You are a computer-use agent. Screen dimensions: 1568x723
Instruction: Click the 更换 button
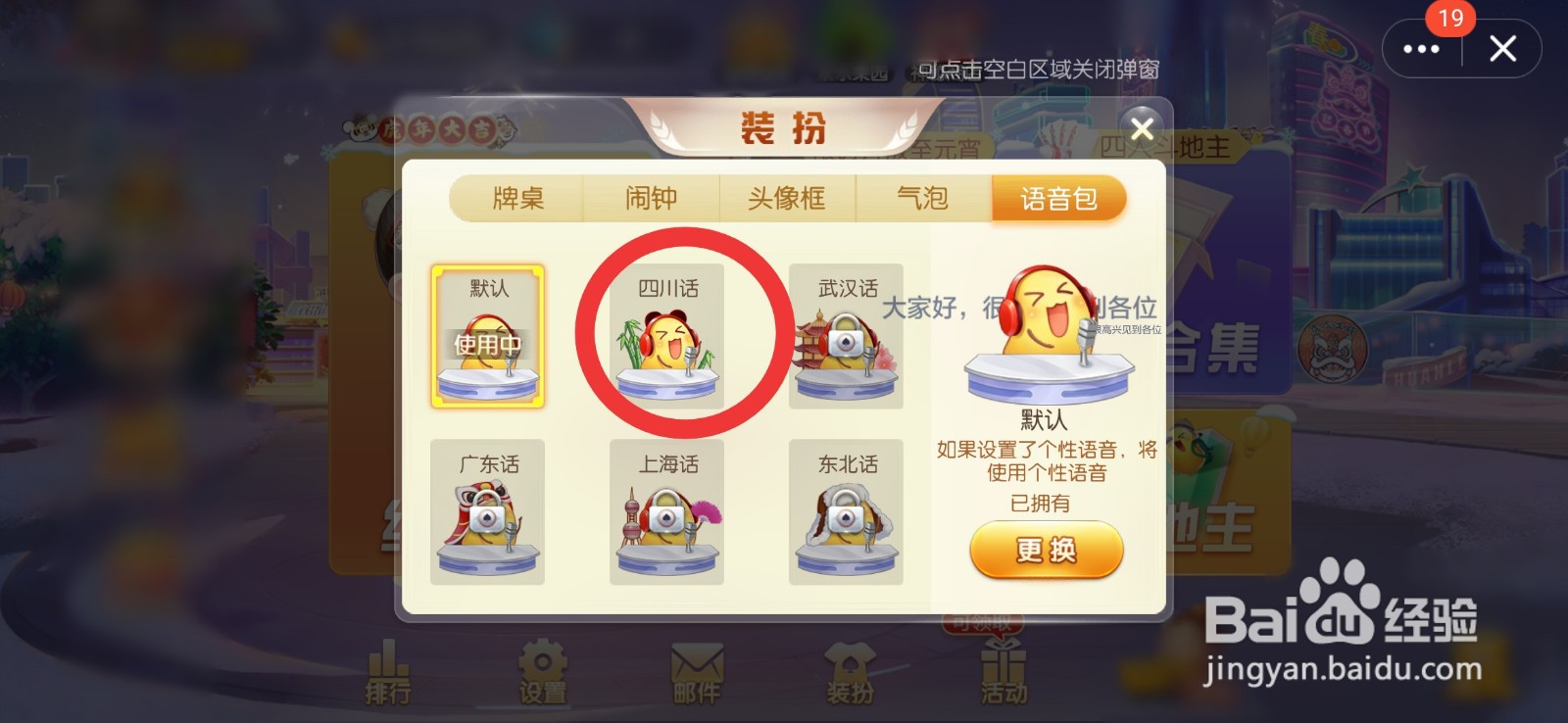(x=1046, y=550)
